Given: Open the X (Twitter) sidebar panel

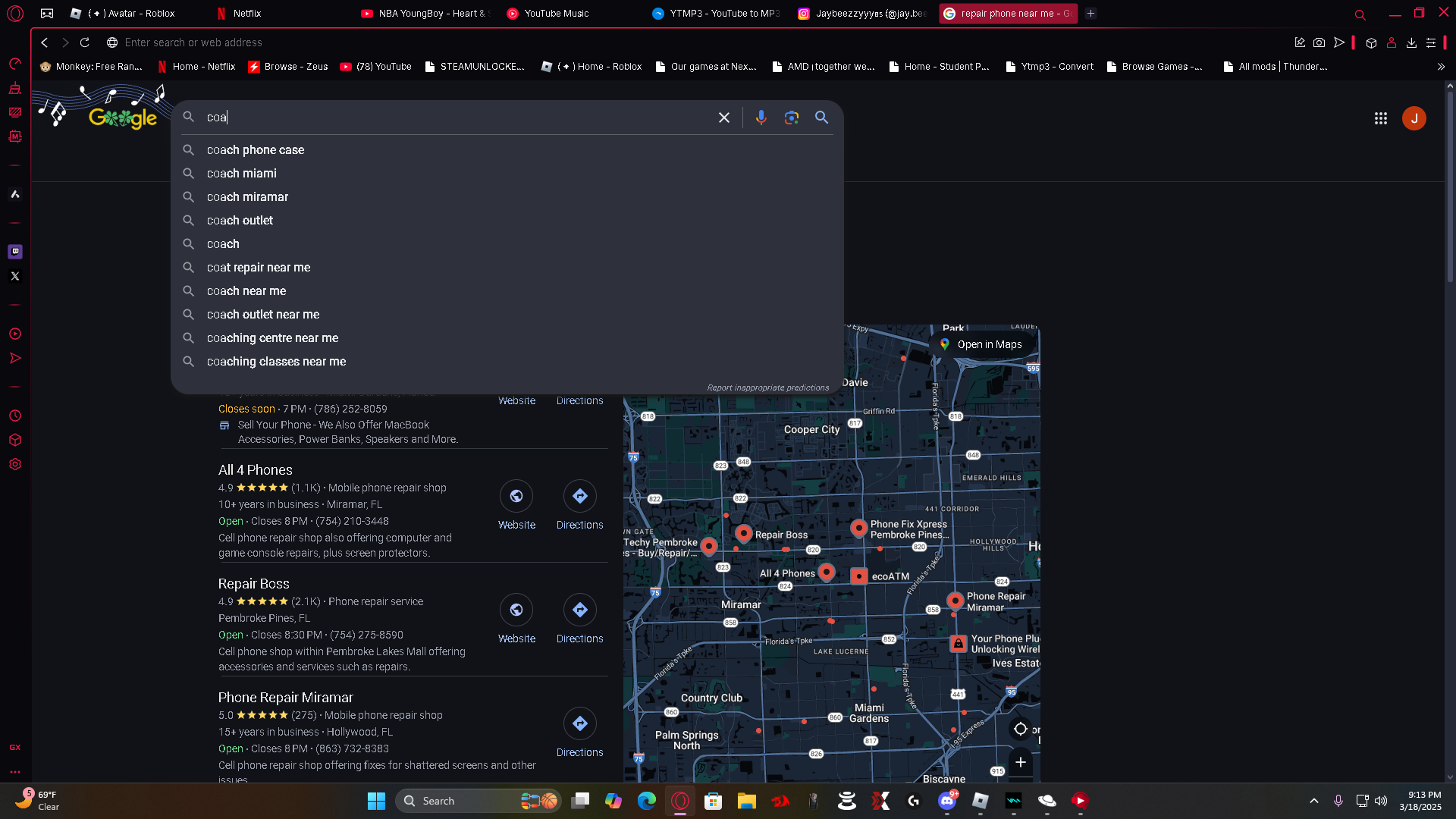Looking at the screenshot, I should click(15, 276).
